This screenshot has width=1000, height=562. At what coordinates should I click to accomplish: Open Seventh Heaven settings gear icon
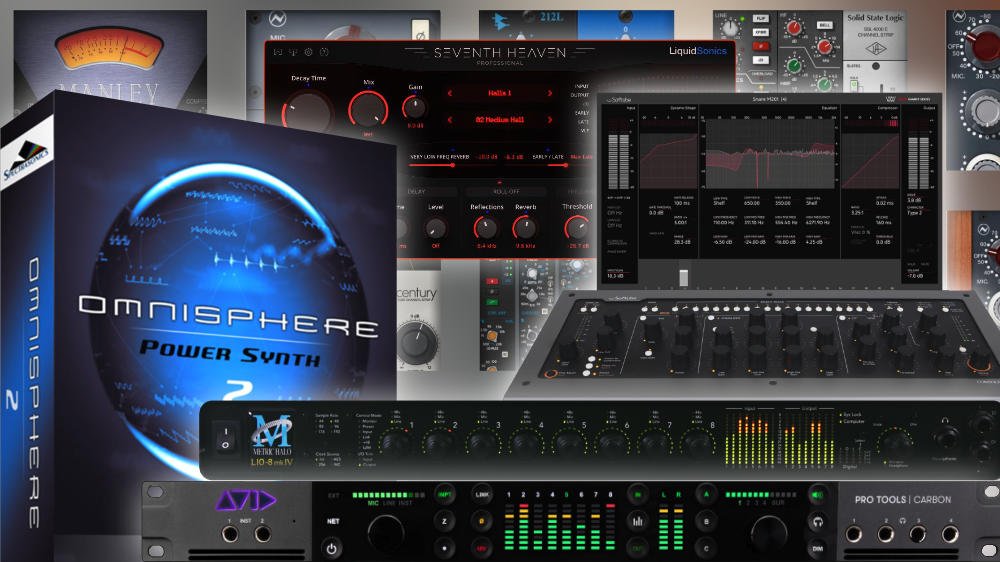tap(308, 52)
